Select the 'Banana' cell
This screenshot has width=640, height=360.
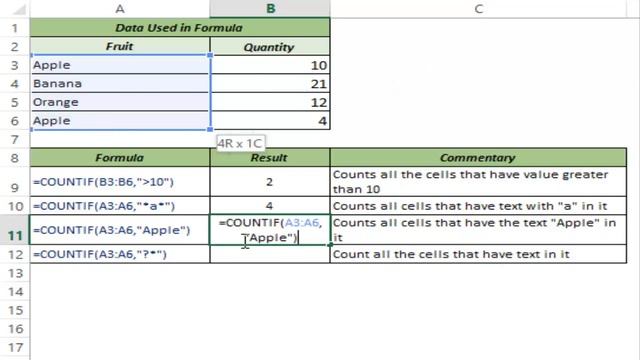(120, 84)
